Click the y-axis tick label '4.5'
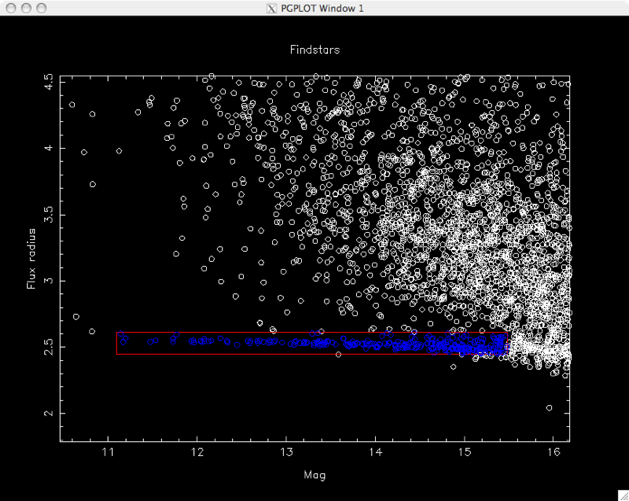The image size is (629, 501). pyautogui.click(x=49, y=82)
